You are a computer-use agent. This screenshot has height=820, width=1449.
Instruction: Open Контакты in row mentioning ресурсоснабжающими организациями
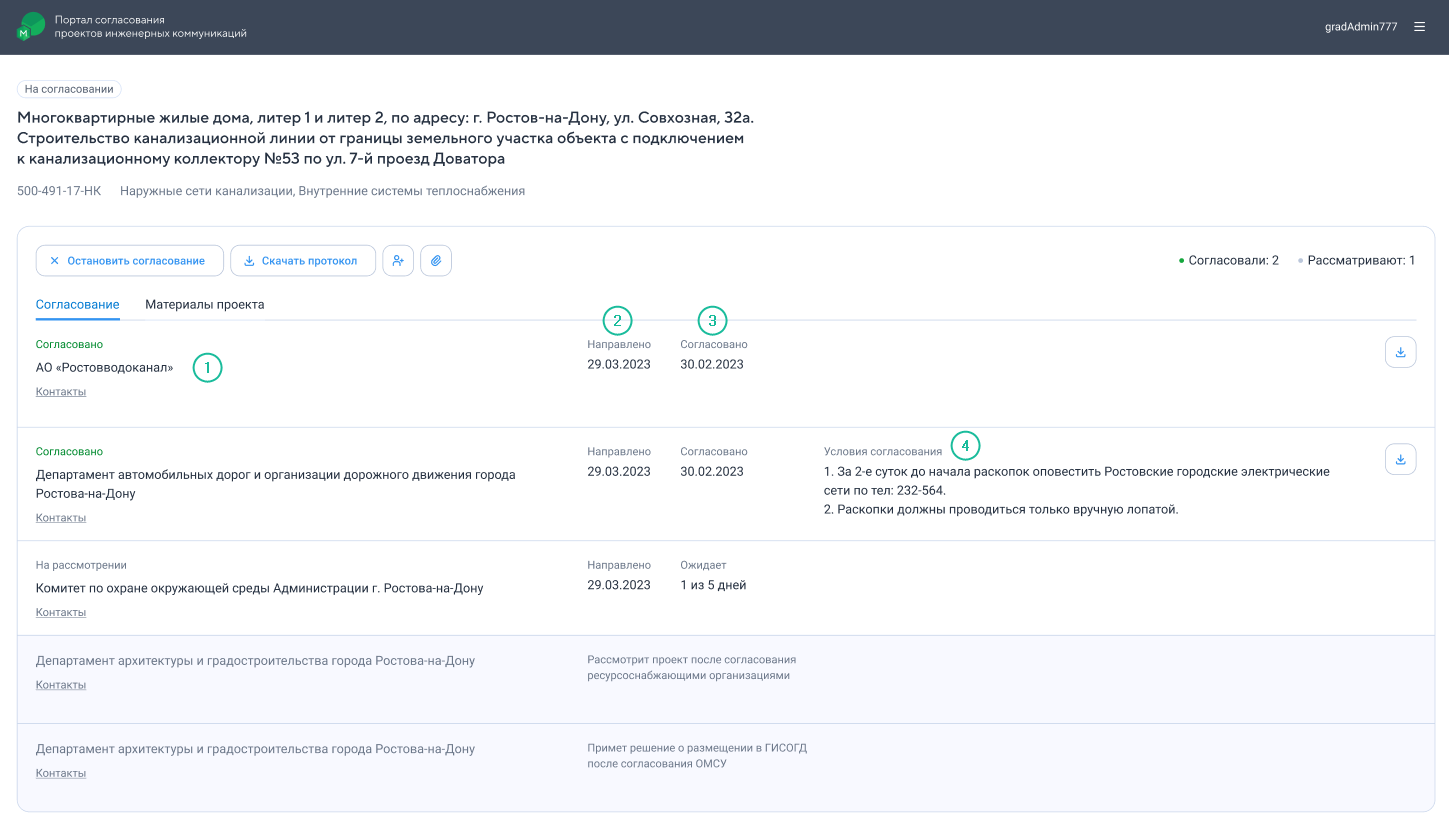pyautogui.click(x=61, y=685)
